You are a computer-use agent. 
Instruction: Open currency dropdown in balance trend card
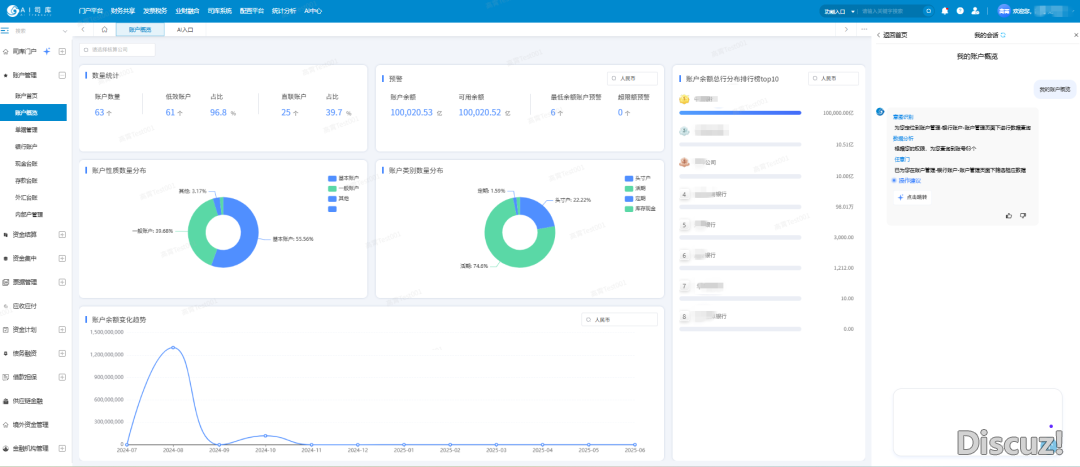coord(620,320)
